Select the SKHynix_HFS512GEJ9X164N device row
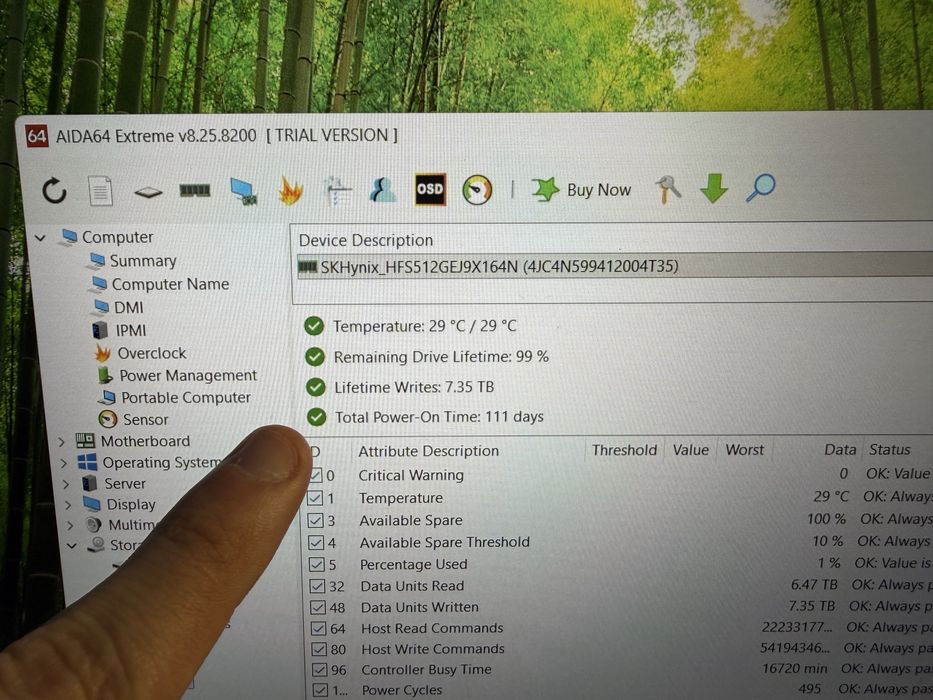This screenshot has height=700, width=933. pyautogui.click(x=615, y=266)
